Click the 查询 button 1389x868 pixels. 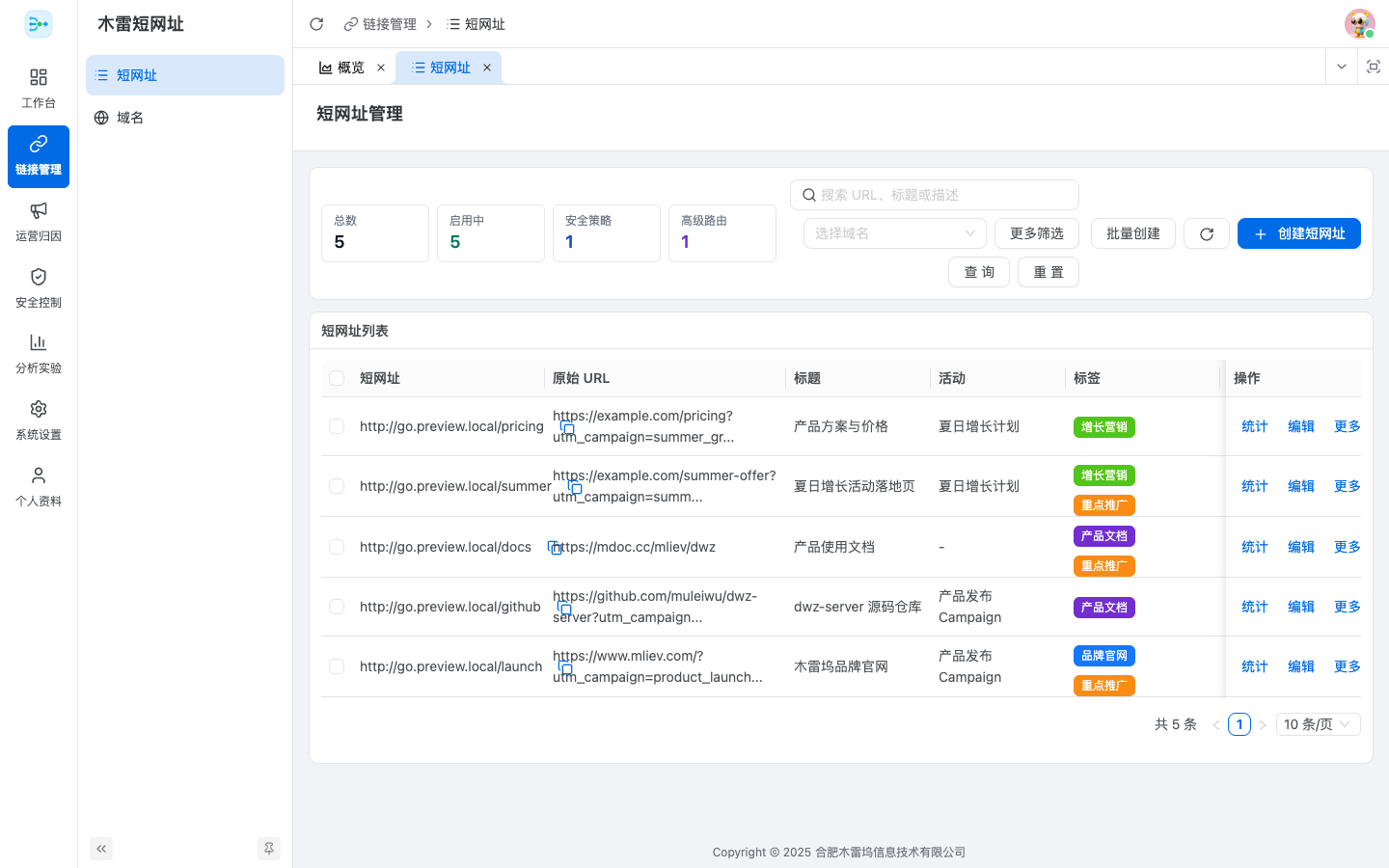(x=979, y=272)
